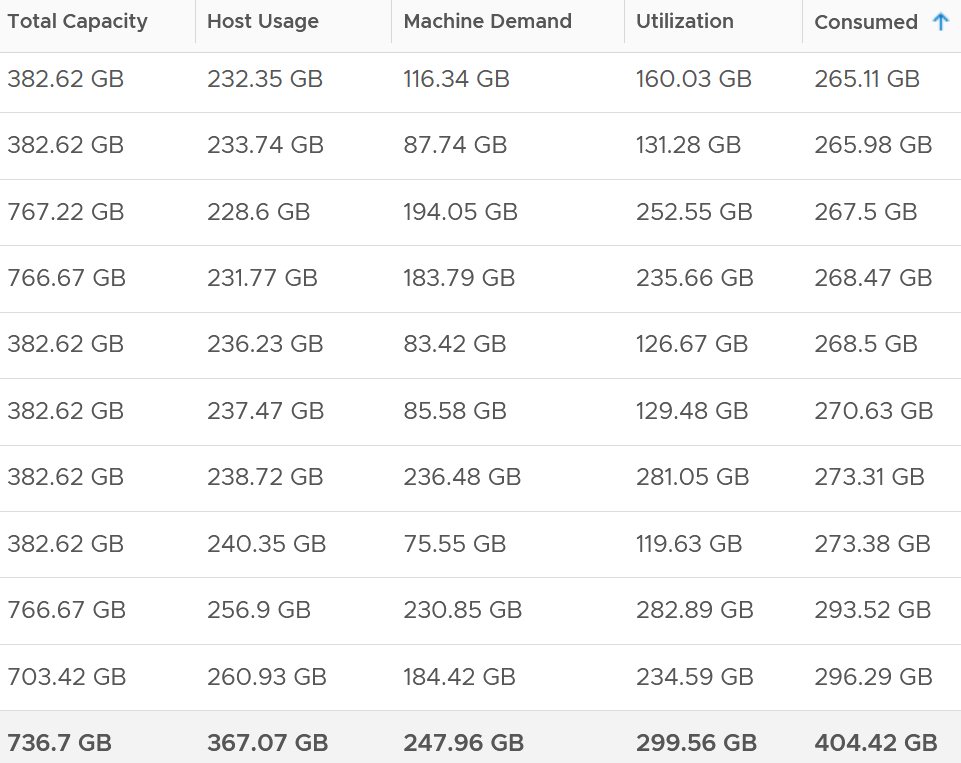Click the 703.42 GB total capacity cell

click(66, 677)
